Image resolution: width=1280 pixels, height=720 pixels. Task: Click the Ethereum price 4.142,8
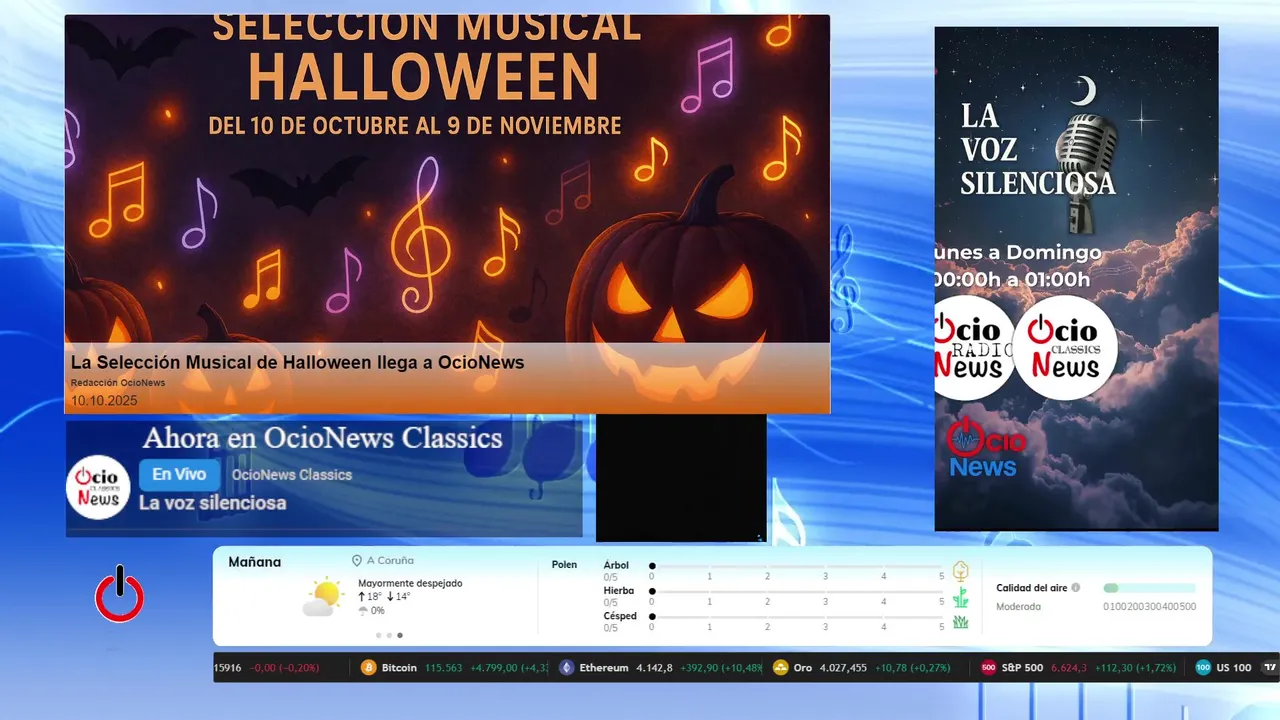[654, 668]
